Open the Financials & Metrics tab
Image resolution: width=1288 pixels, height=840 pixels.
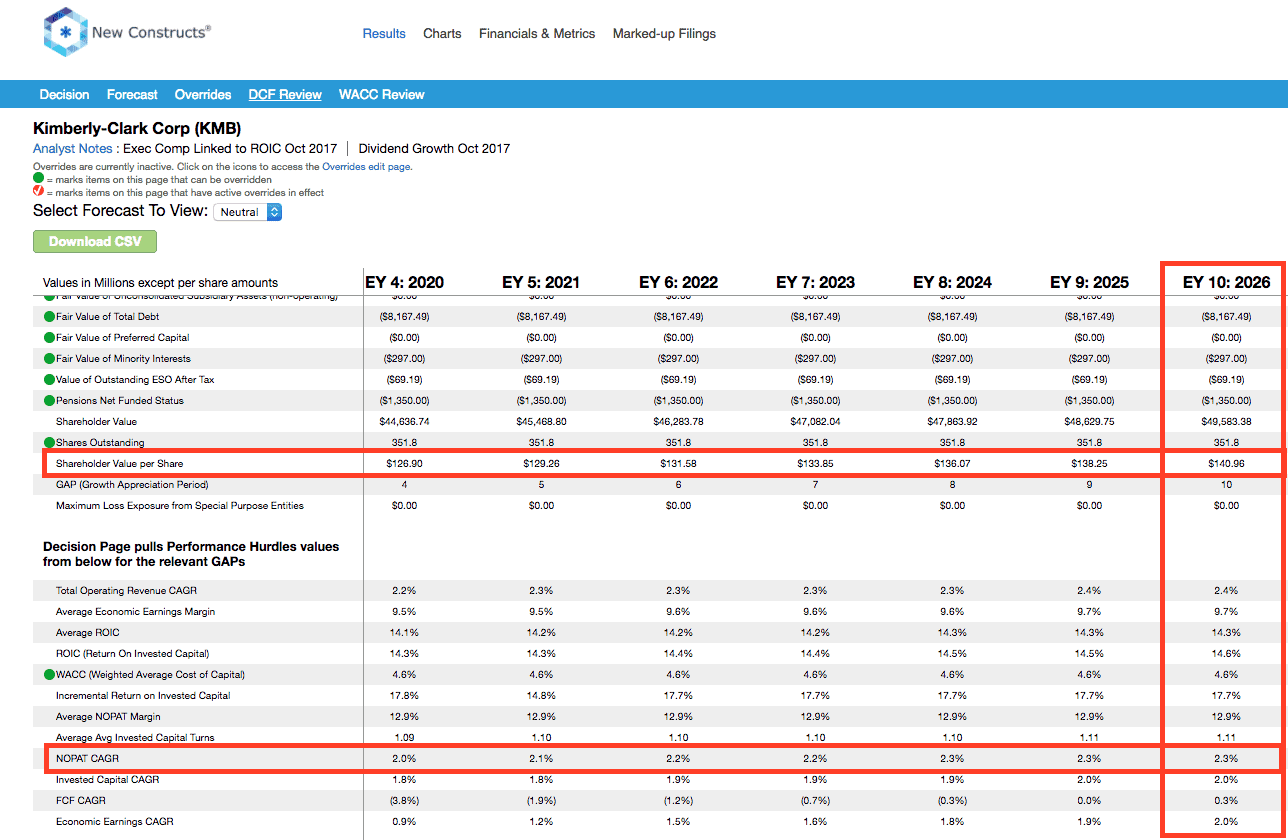[x=537, y=33]
